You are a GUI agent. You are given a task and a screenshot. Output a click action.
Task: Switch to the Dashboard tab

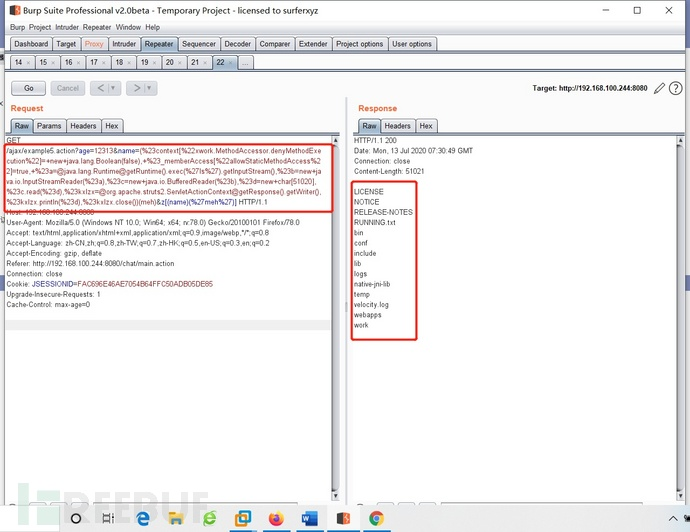tap(31, 44)
